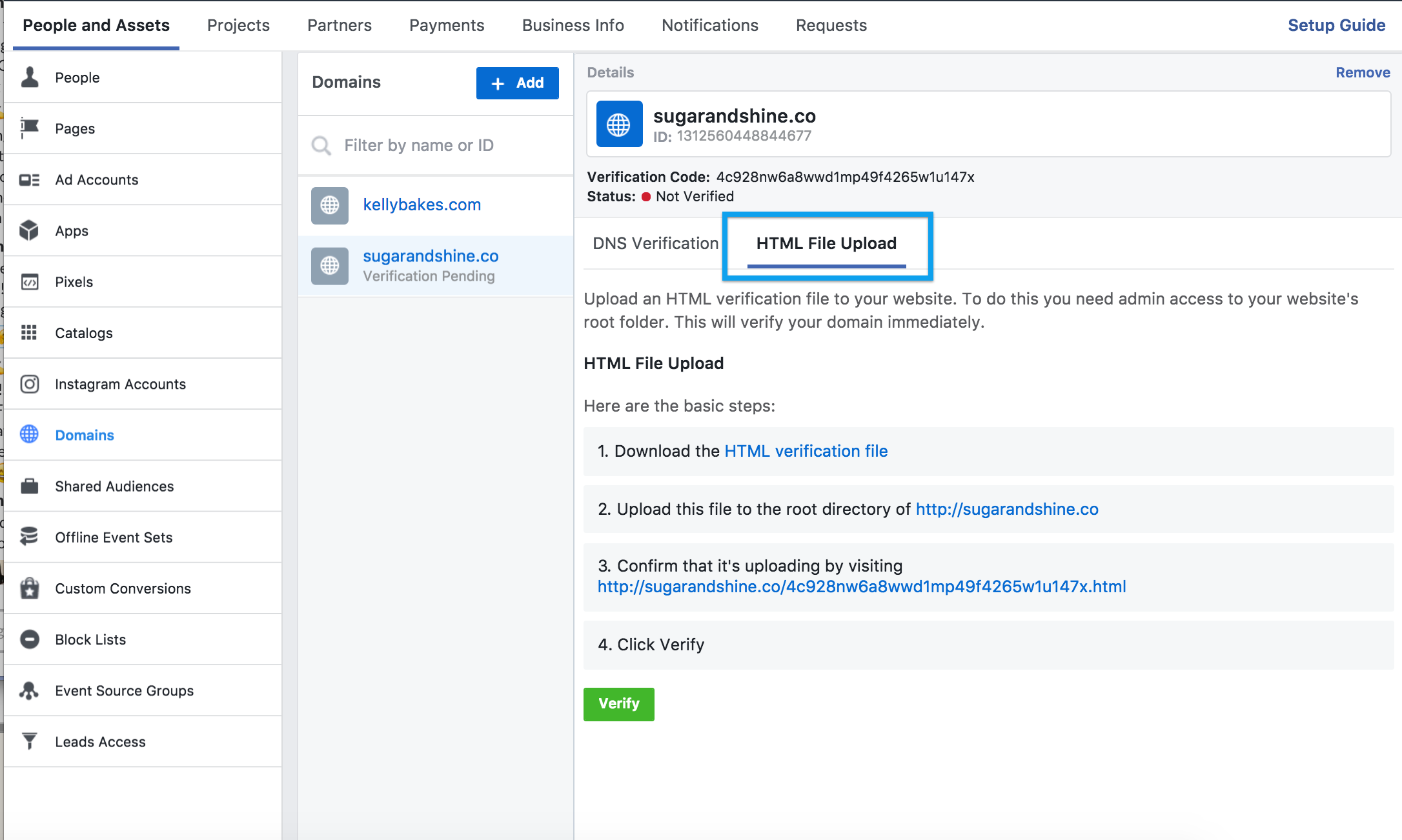Click the People silhouette icon in sidebar
1402x840 pixels.
coord(30,77)
